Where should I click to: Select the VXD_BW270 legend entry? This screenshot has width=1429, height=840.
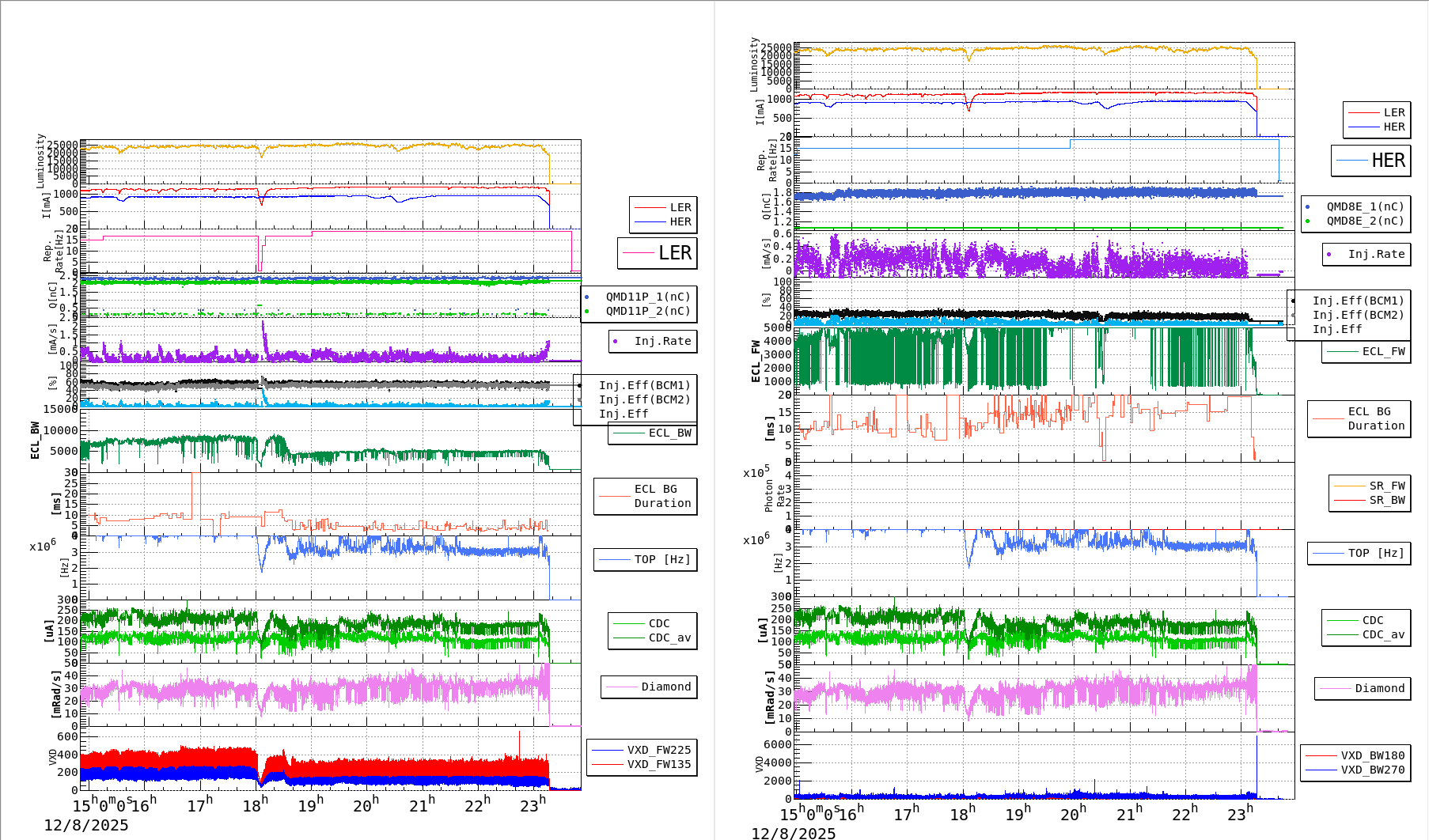point(1355,770)
